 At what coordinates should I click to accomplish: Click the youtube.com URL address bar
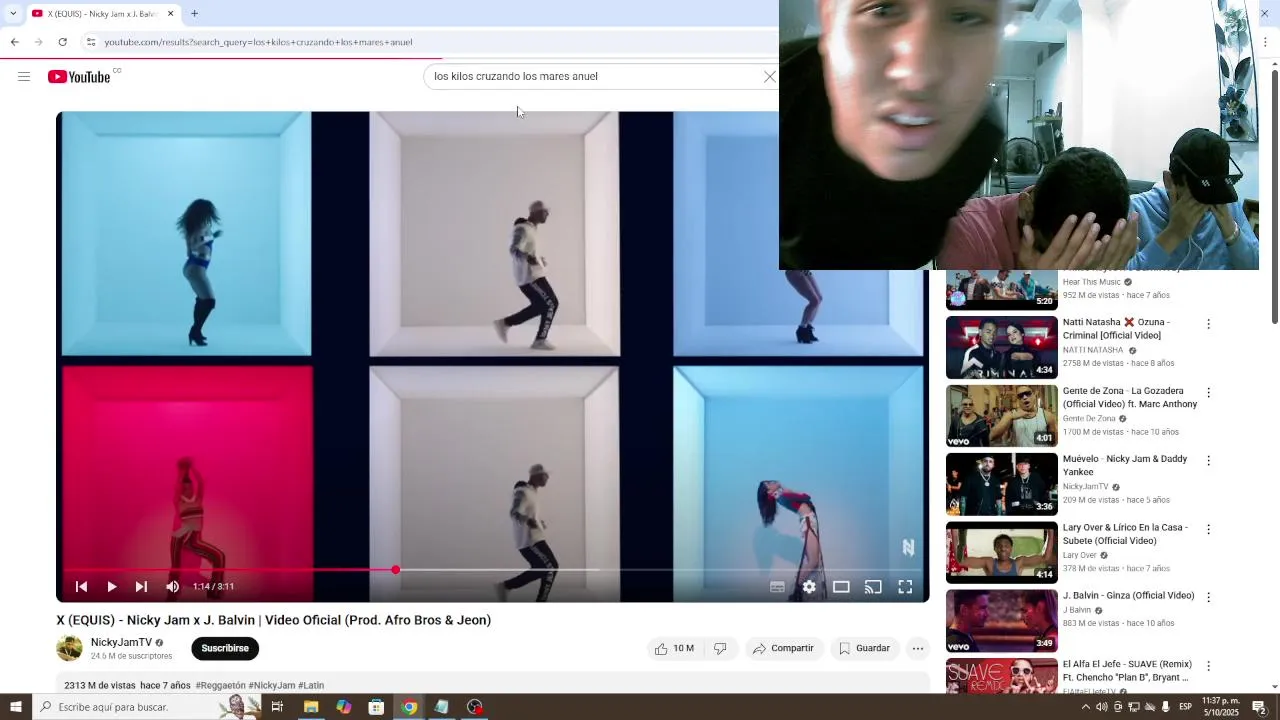[x=430, y=42]
